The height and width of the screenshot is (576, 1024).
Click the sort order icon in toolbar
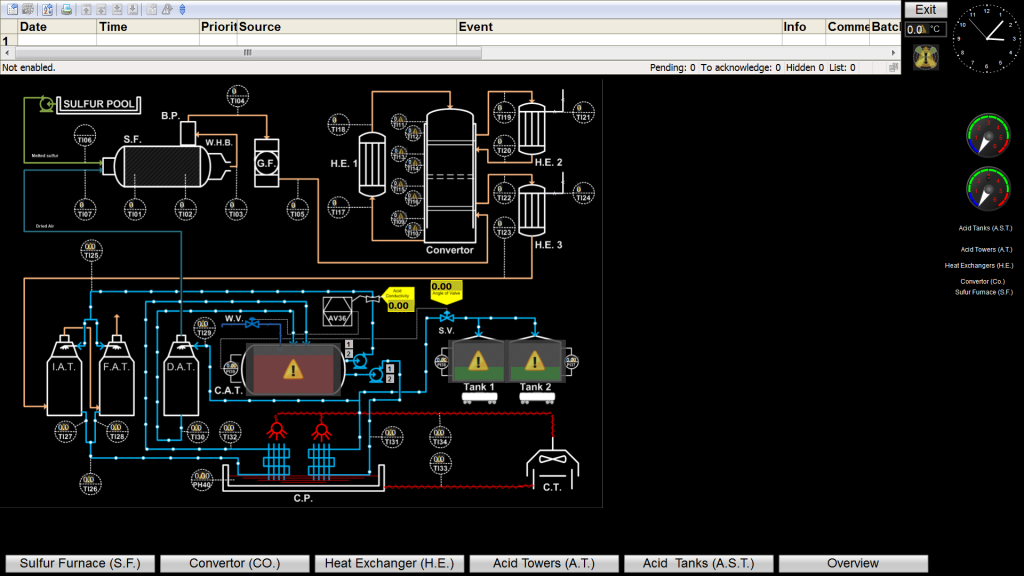(x=48, y=9)
